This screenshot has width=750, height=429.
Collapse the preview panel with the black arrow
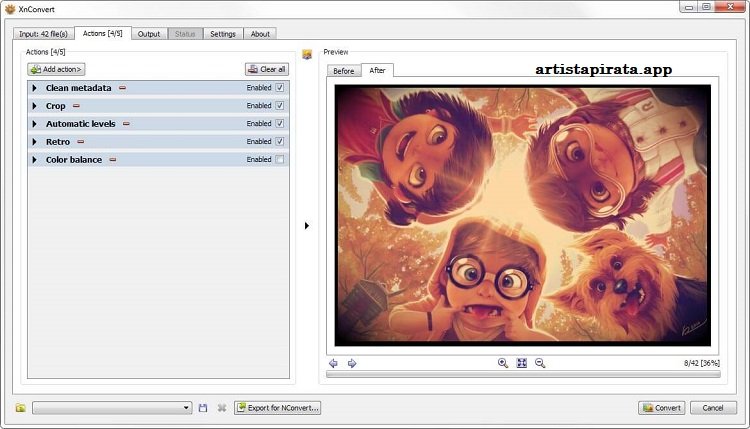pos(307,225)
